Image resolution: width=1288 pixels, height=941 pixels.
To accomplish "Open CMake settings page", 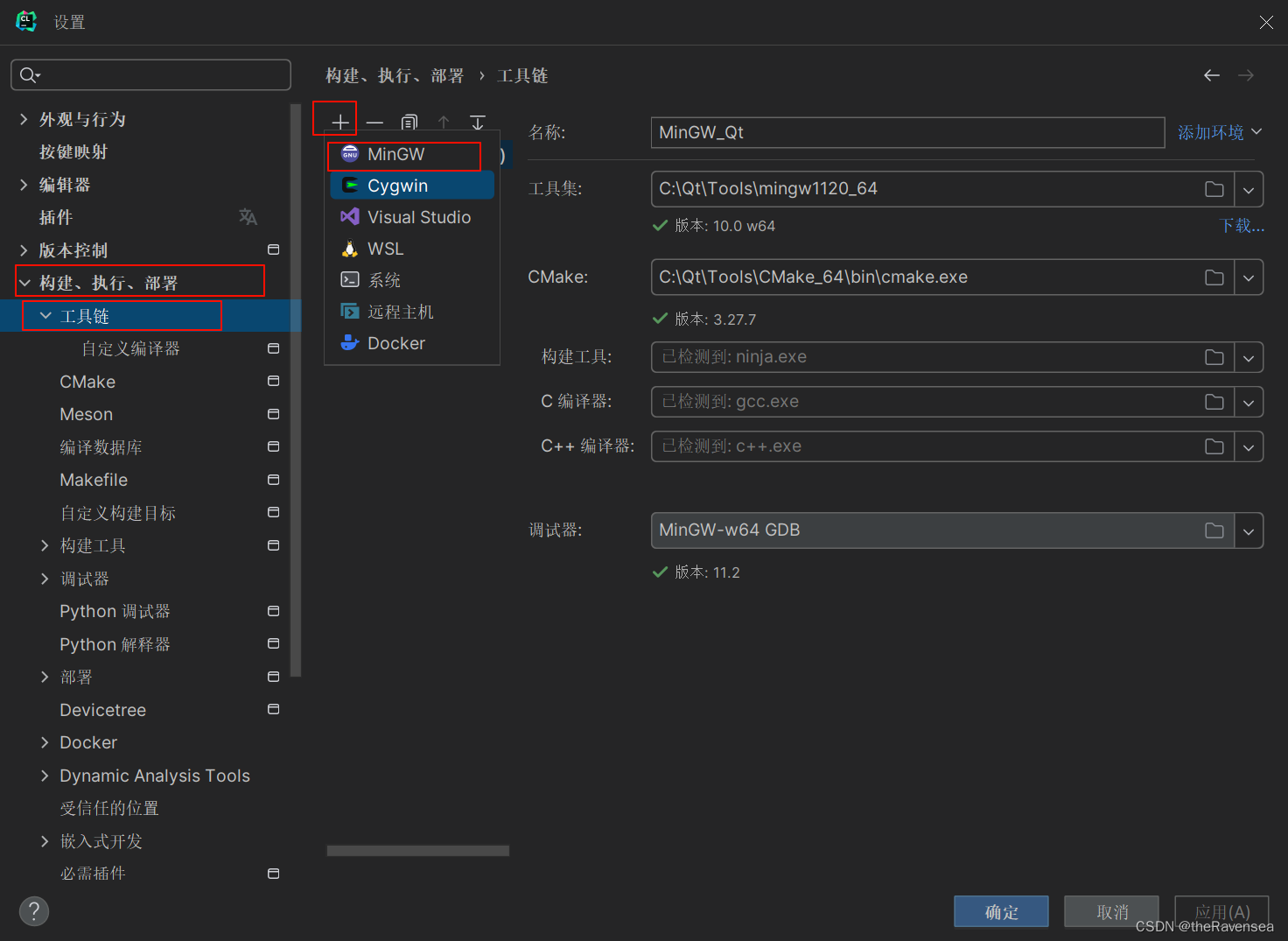I will (x=87, y=382).
